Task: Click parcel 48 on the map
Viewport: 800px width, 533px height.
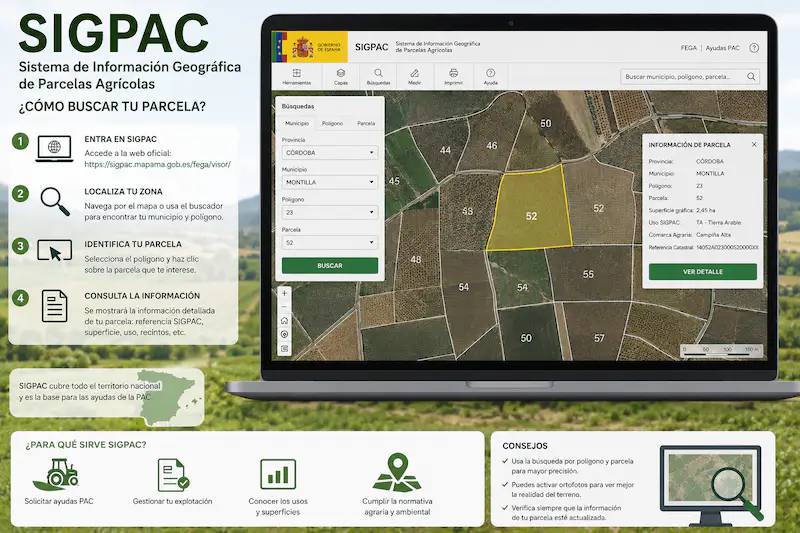Action: click(x=416, y=260)
